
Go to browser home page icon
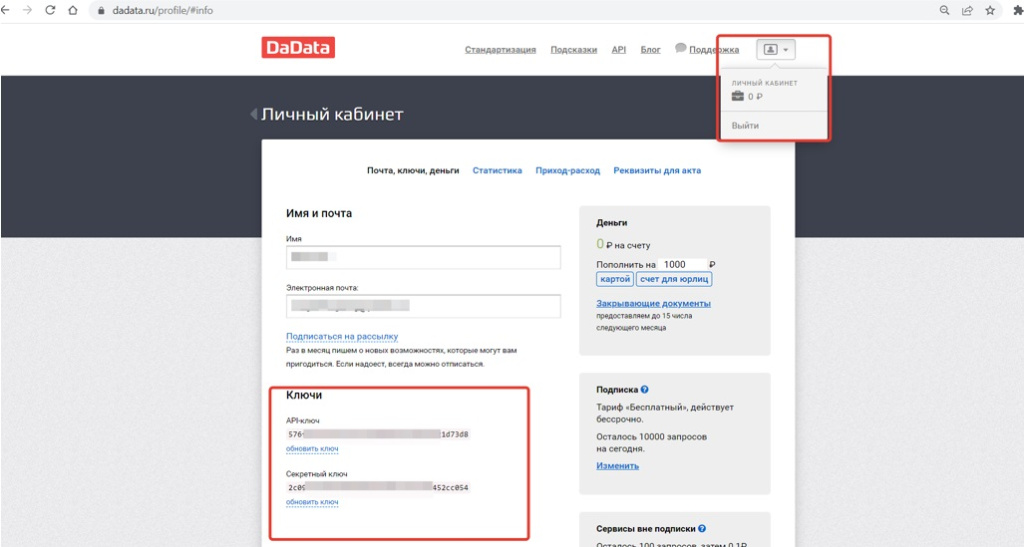[x=72, y=10]
